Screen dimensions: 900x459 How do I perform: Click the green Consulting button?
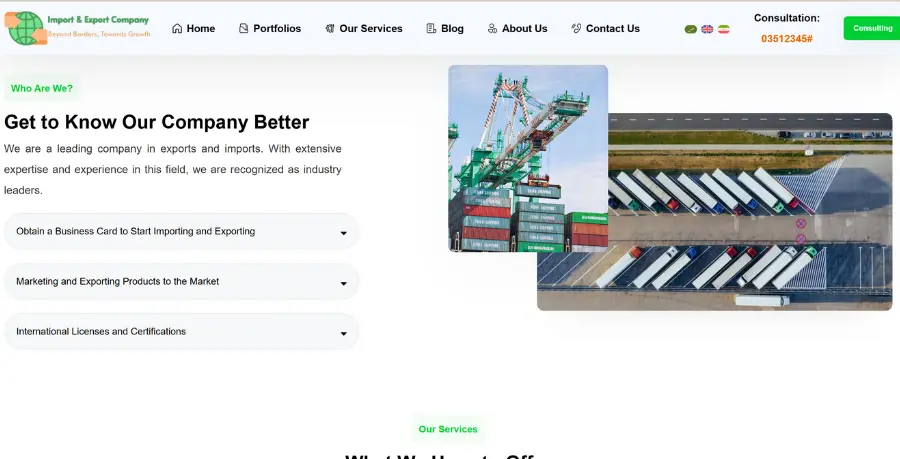(872, 28)
